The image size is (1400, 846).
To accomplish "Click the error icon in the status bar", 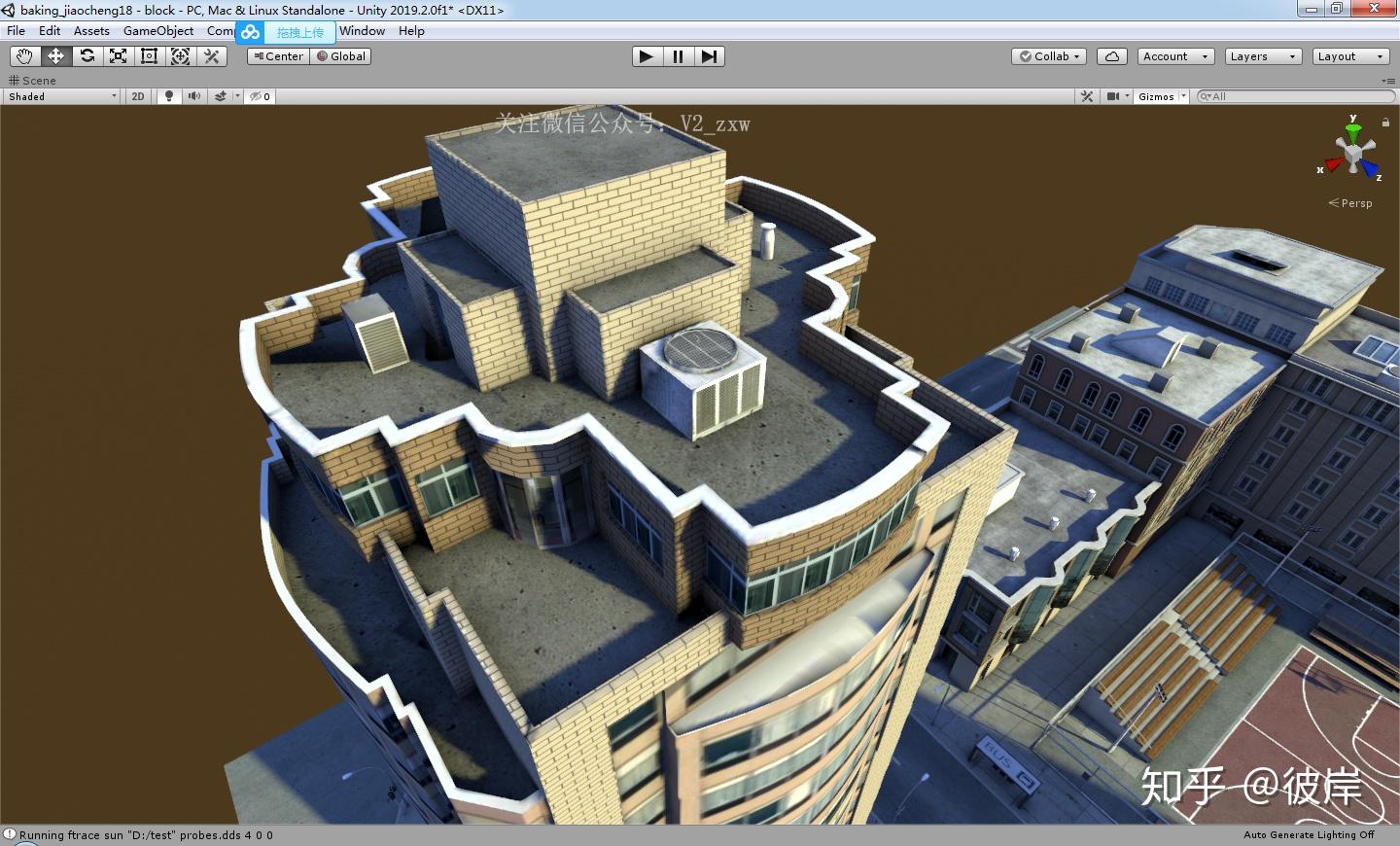I will [x=10, y=835].
